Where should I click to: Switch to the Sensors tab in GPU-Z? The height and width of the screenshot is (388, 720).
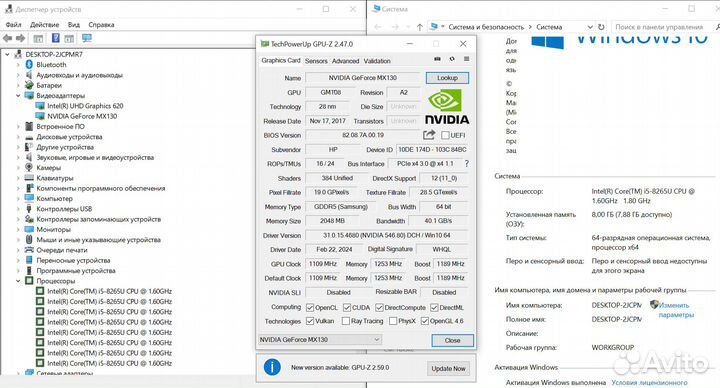point(316,61)
